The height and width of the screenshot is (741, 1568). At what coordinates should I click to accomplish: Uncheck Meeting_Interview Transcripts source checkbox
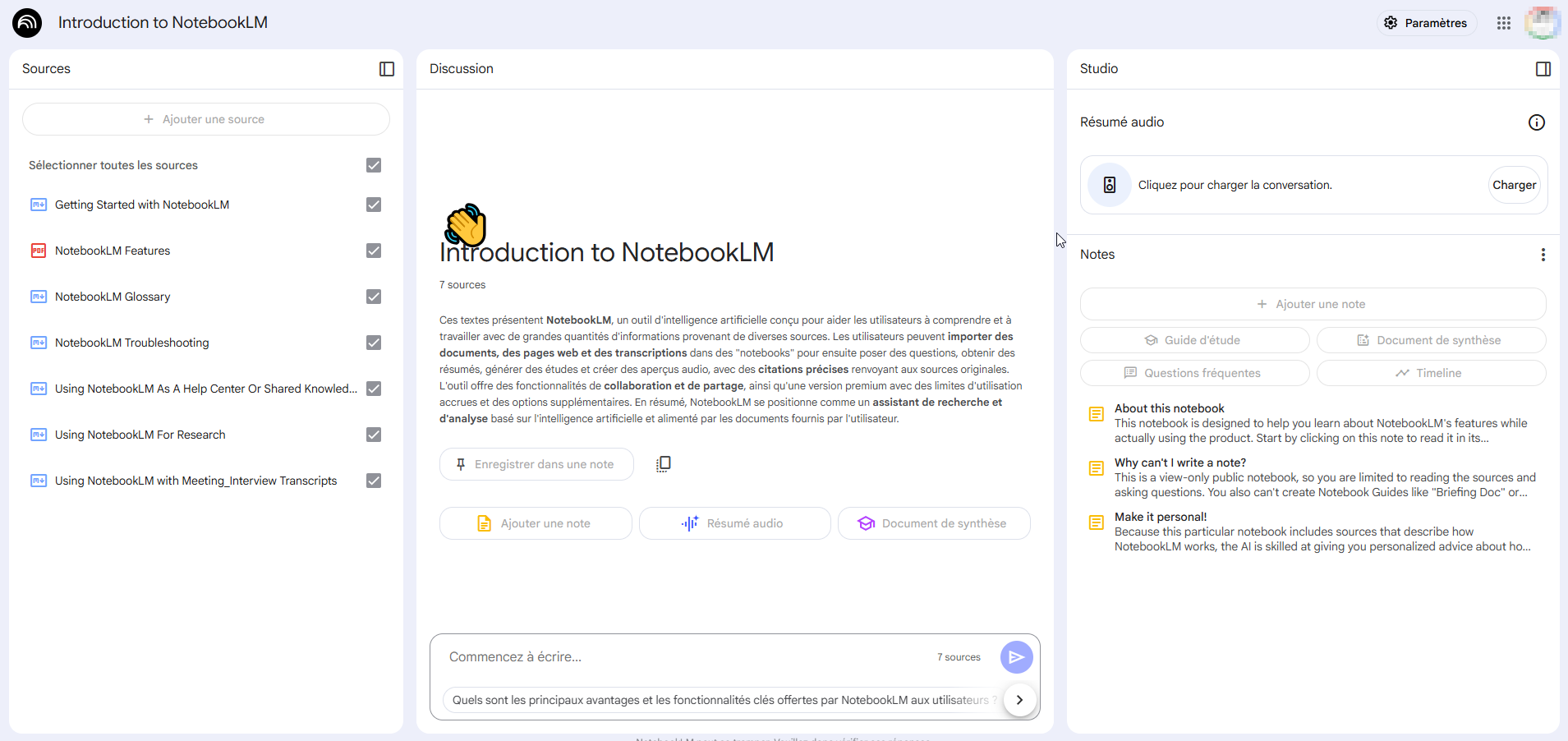click(374, 481)
